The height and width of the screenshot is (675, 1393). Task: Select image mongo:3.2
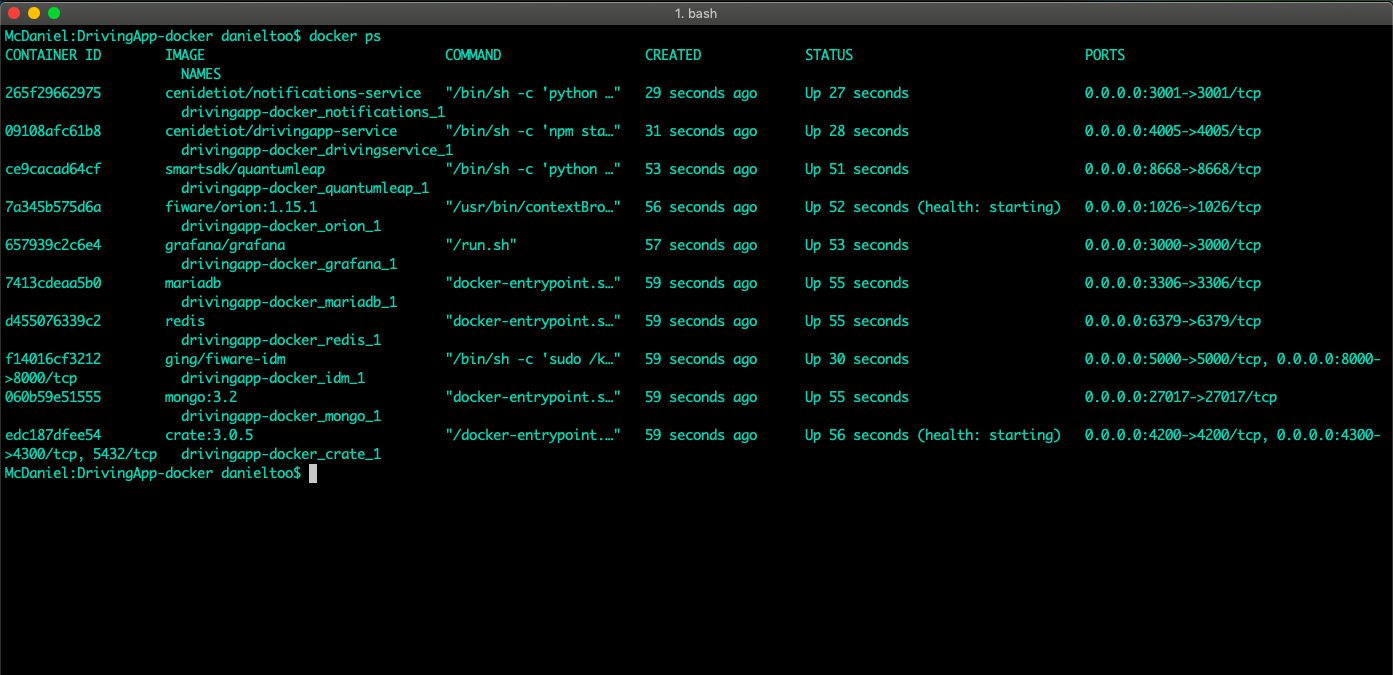tap(201, 397)
